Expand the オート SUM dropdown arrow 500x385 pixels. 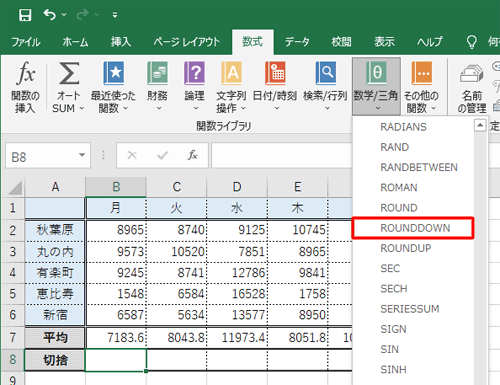pos(82,108)
